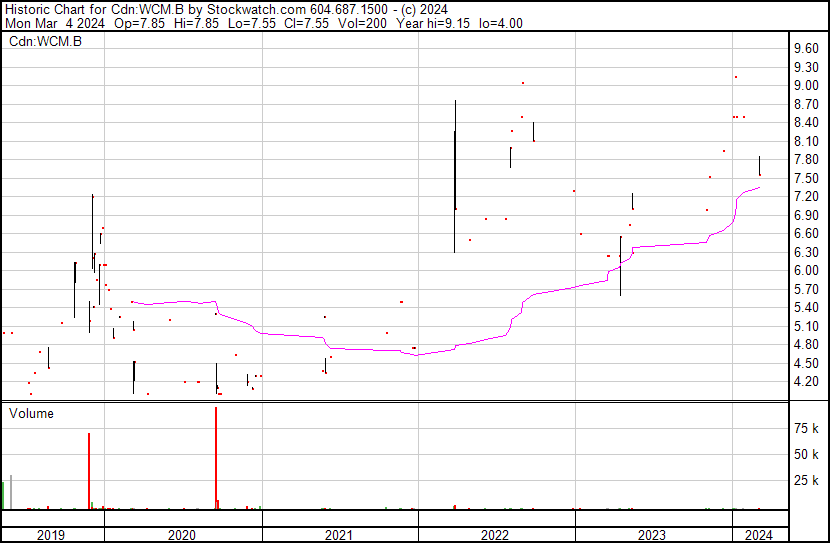Image resolution: width=830 pixels, height=543 pixels.
Task: Select the 2024 year label
Action: 758,535
